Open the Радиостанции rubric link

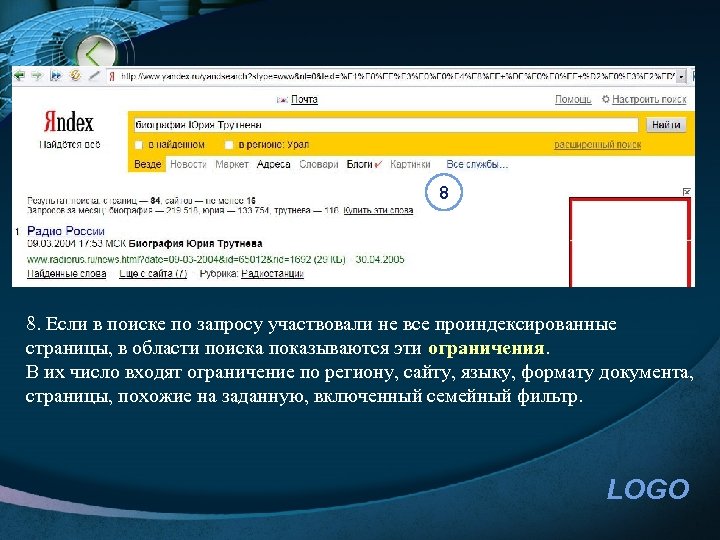pyautogui.click(x=273, y=274)
